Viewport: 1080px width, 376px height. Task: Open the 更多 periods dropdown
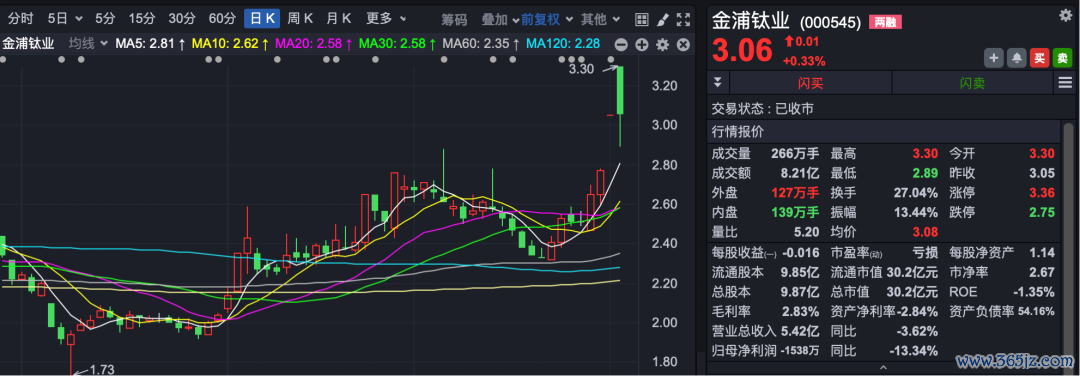click(386, 19)
